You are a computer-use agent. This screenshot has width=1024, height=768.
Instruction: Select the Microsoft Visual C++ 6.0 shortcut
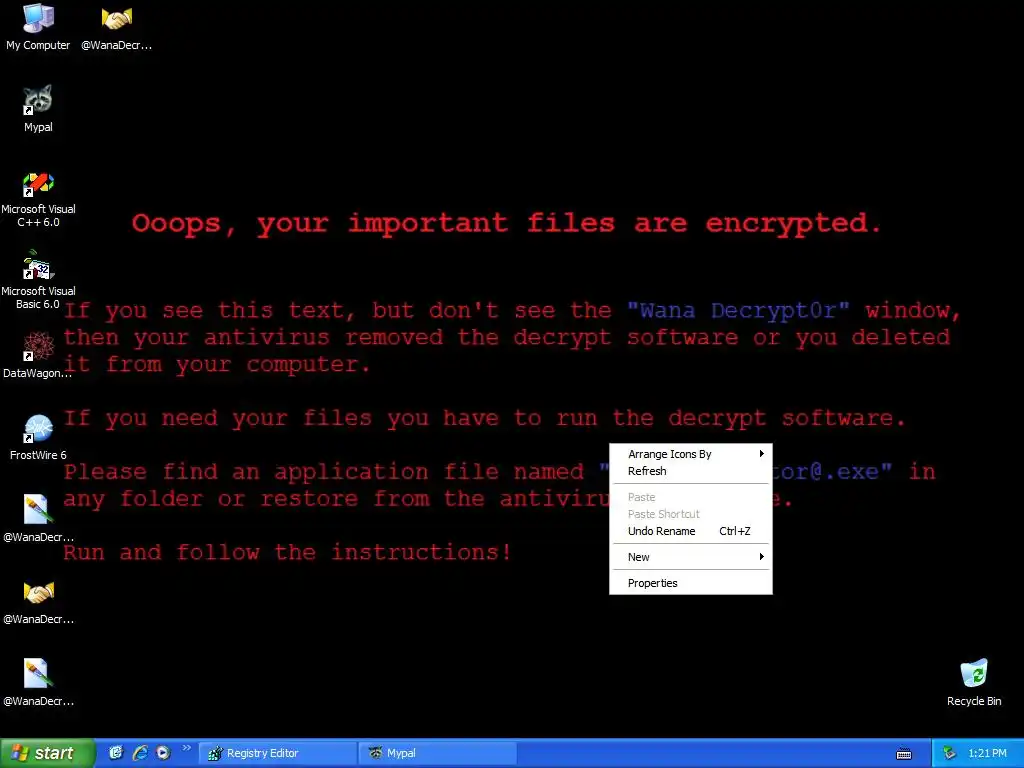pyautogui.click(x=38, y=199)
